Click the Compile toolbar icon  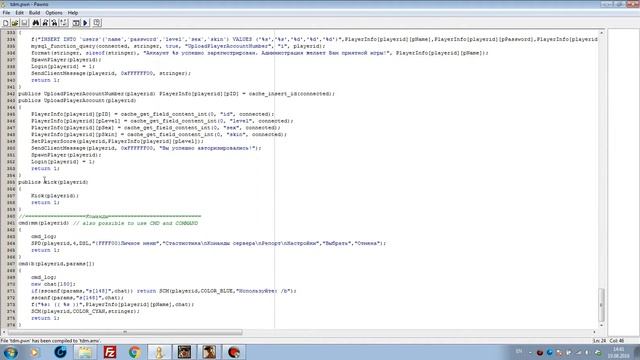point(76,23)
